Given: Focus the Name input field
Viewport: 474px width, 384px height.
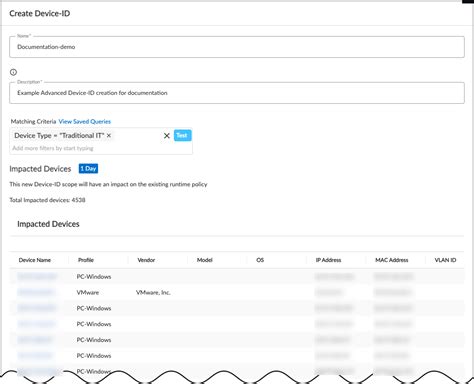Looking at the screenshot, I should (237, 47).
